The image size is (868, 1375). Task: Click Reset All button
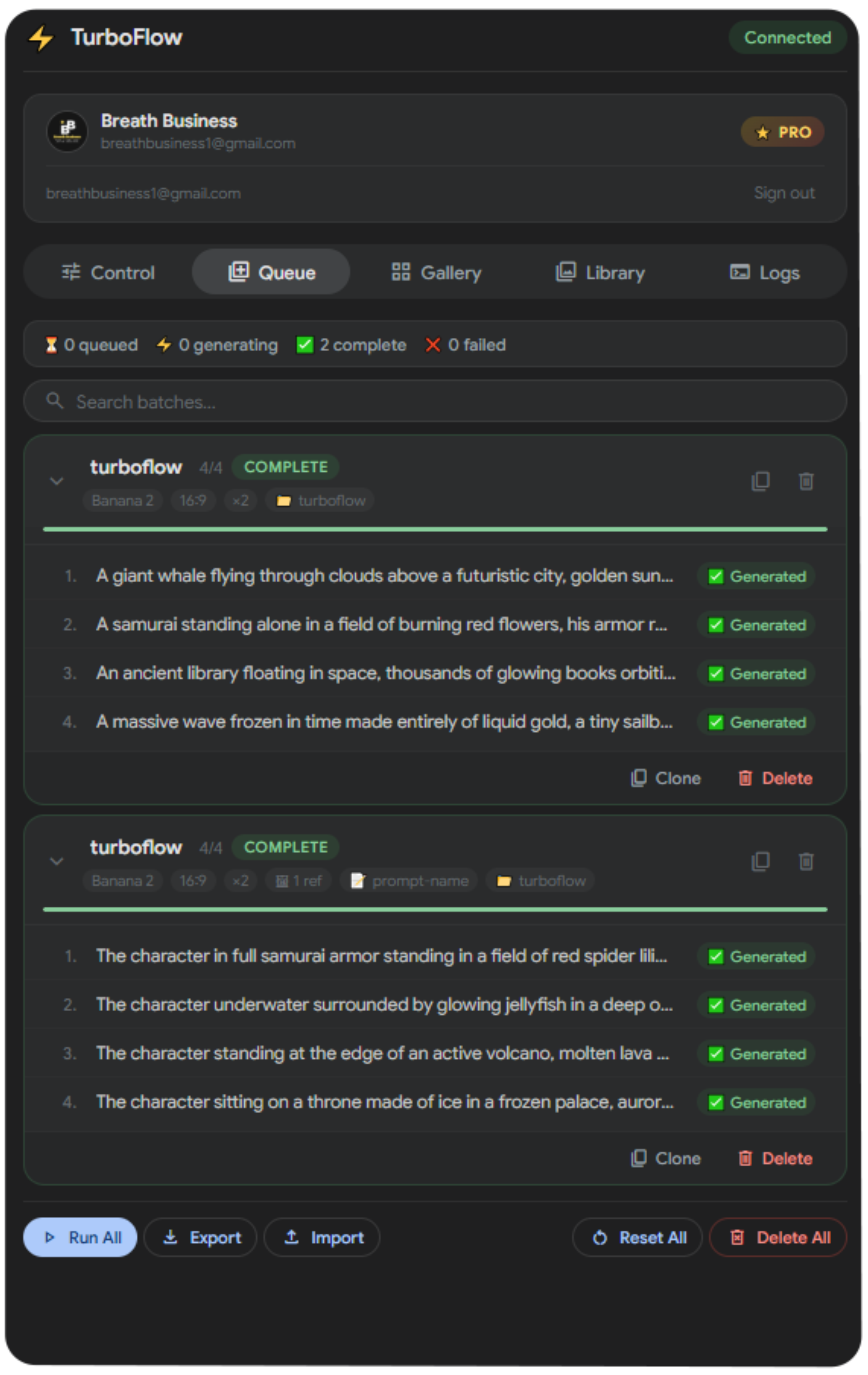point(637,1237)
